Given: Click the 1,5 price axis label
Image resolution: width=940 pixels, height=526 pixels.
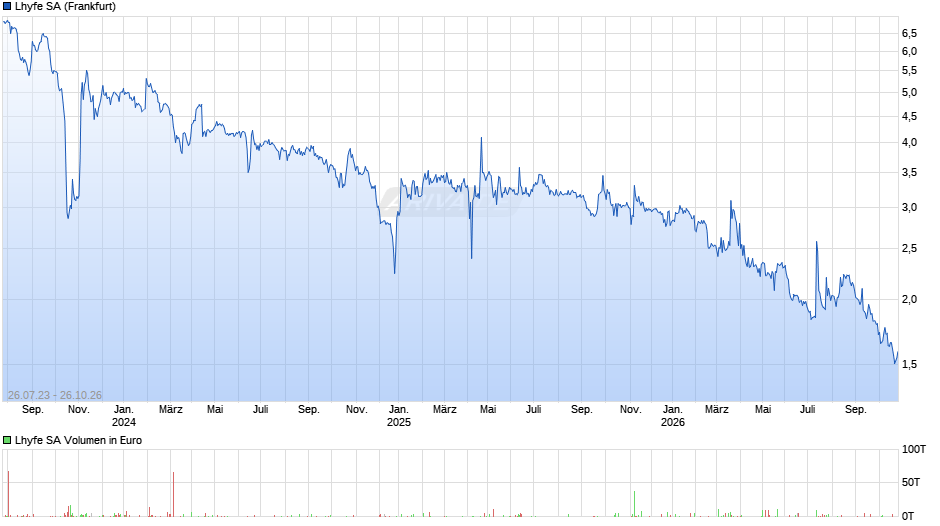Looking at the screenshot, I should coord(909,365).
